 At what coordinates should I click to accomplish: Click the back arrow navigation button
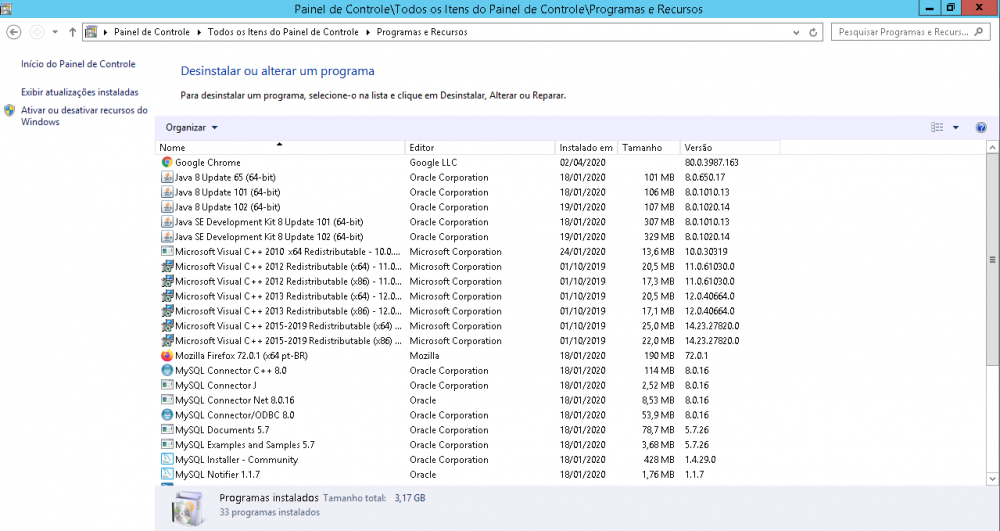tap(14, 32)
